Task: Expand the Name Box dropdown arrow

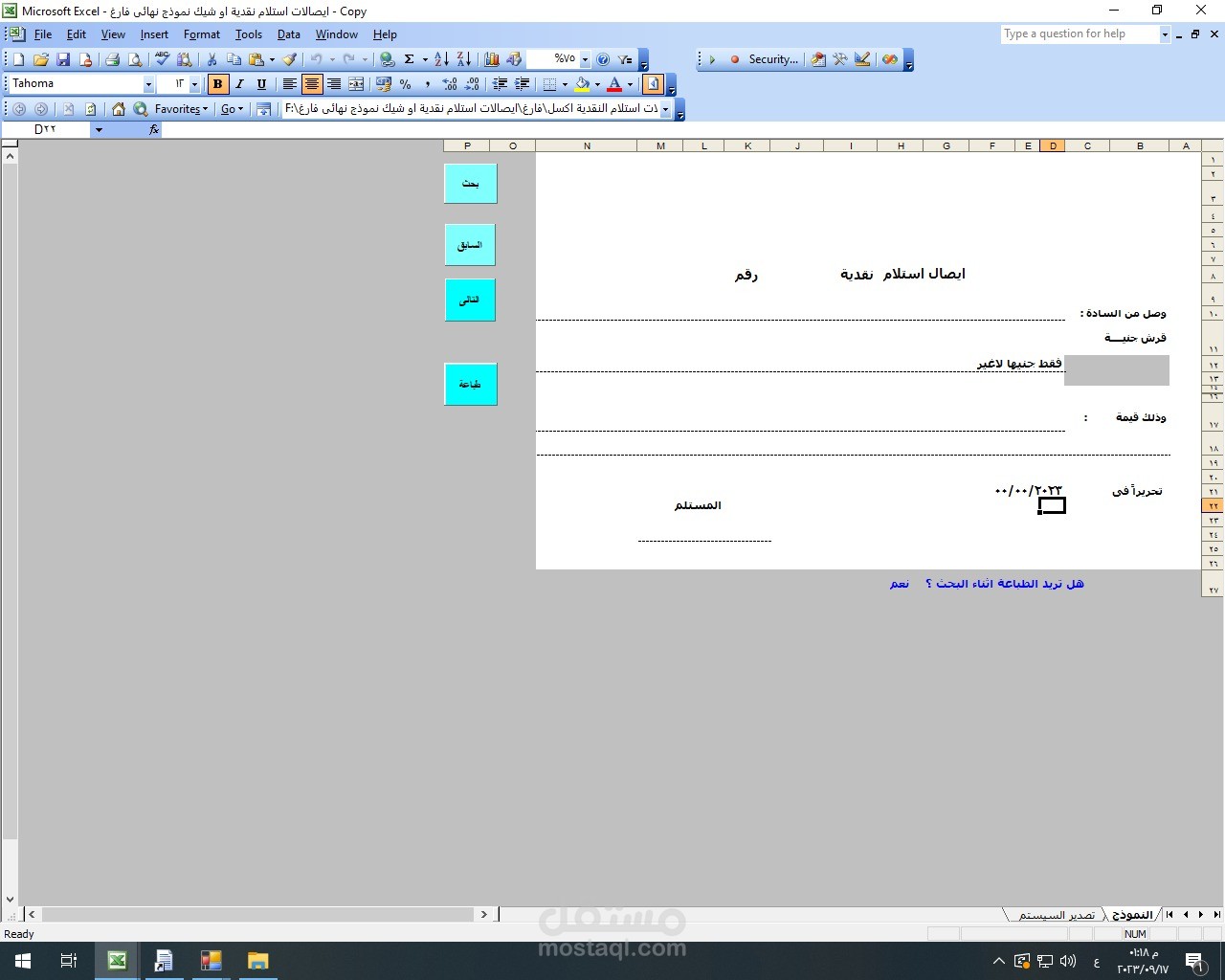Action: (x=99, y=129)
